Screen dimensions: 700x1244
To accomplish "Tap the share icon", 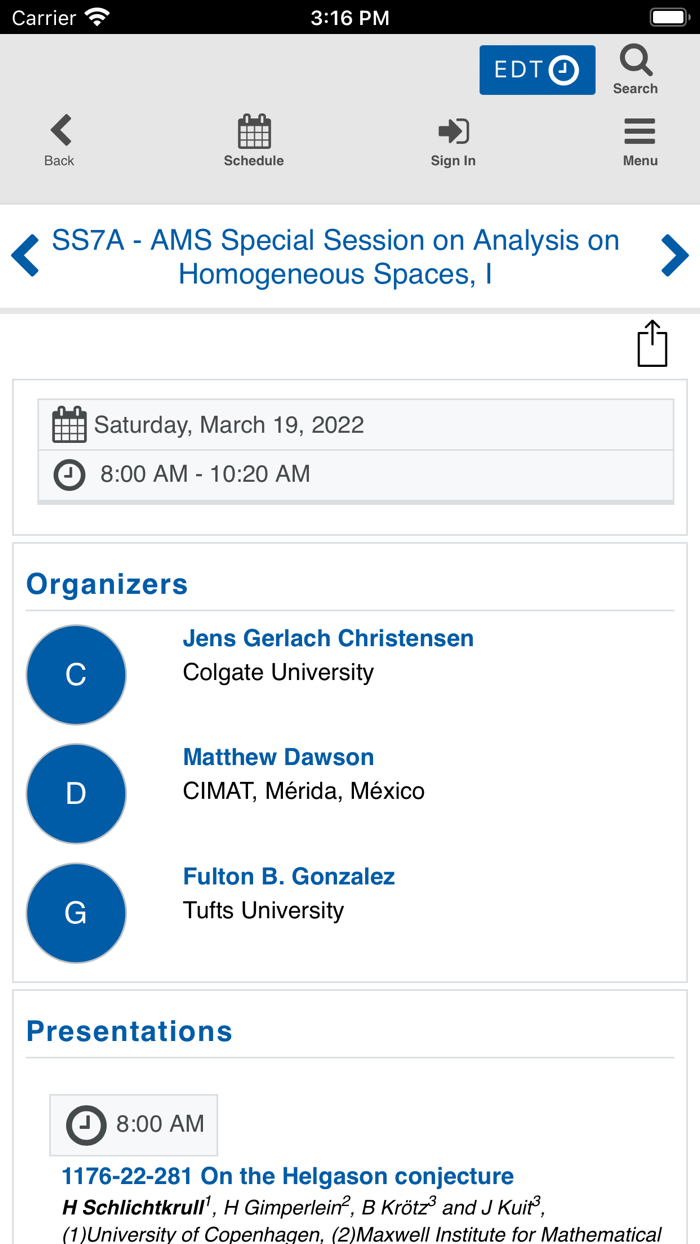I will coord(652,344).
